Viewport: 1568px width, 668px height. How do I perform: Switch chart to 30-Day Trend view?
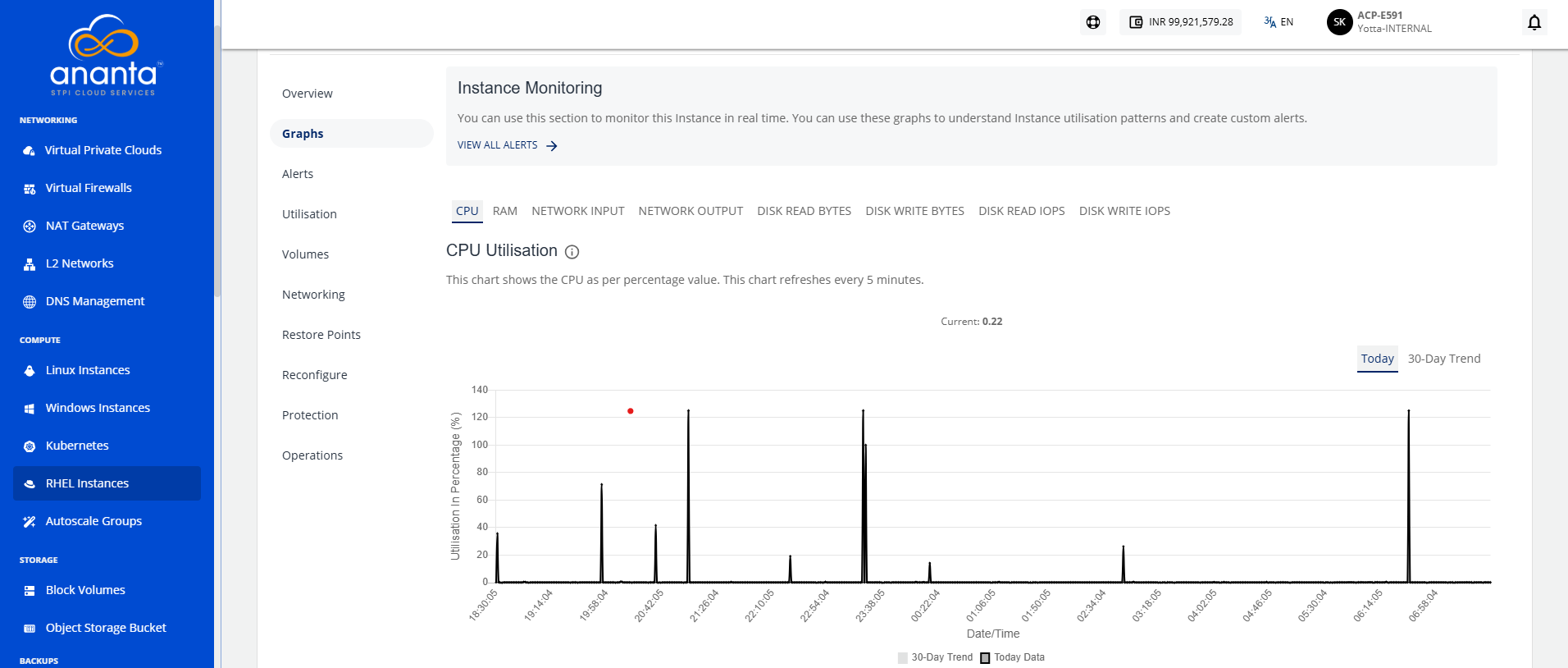[x=1444, y=359]
